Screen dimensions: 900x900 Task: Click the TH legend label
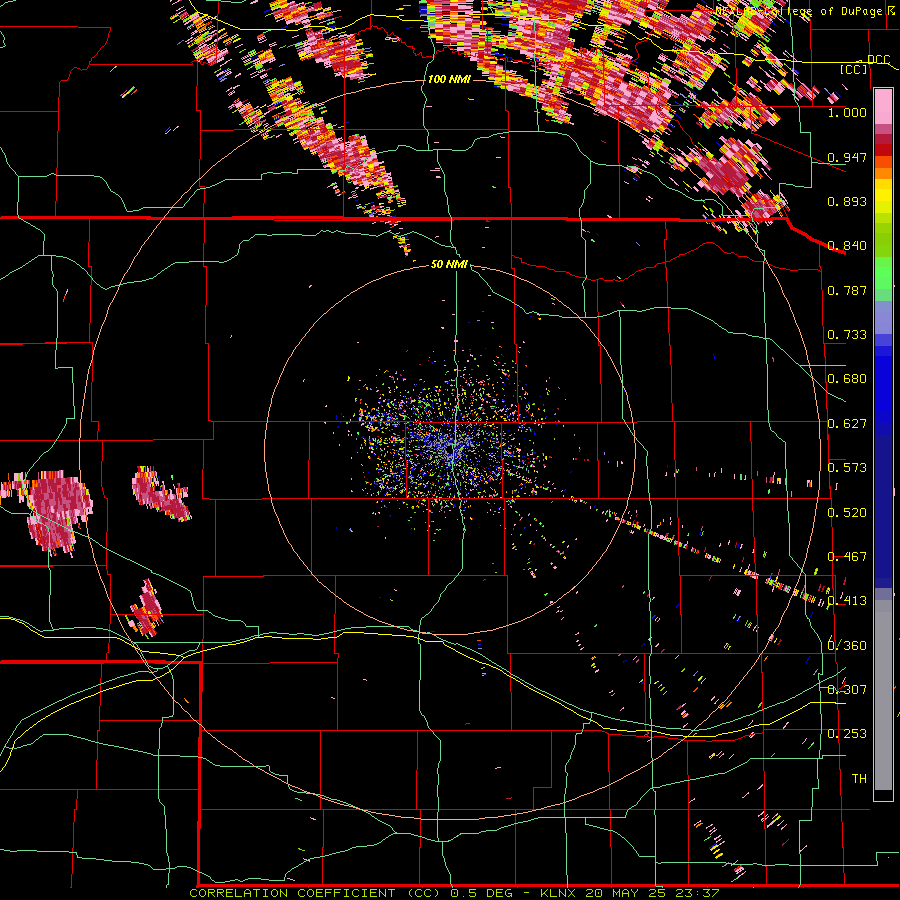pos(859,778)
